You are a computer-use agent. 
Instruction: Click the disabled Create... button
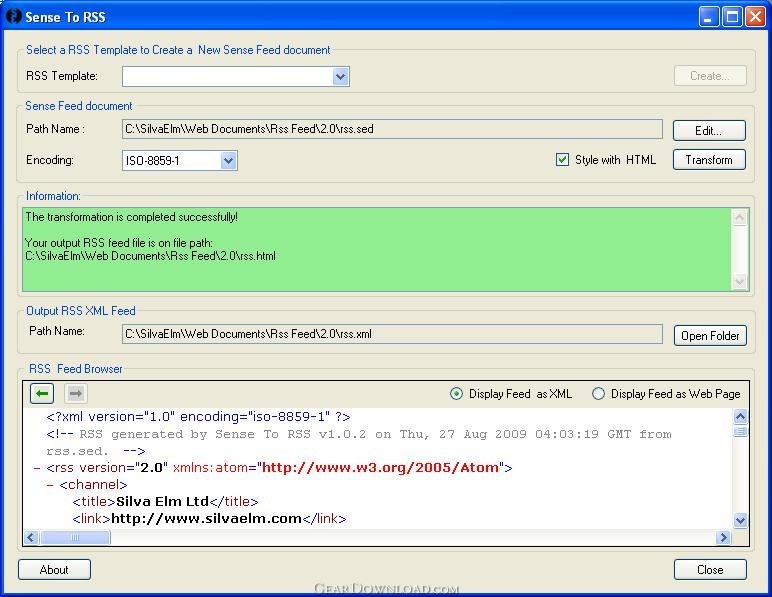[x=710, y=76]
